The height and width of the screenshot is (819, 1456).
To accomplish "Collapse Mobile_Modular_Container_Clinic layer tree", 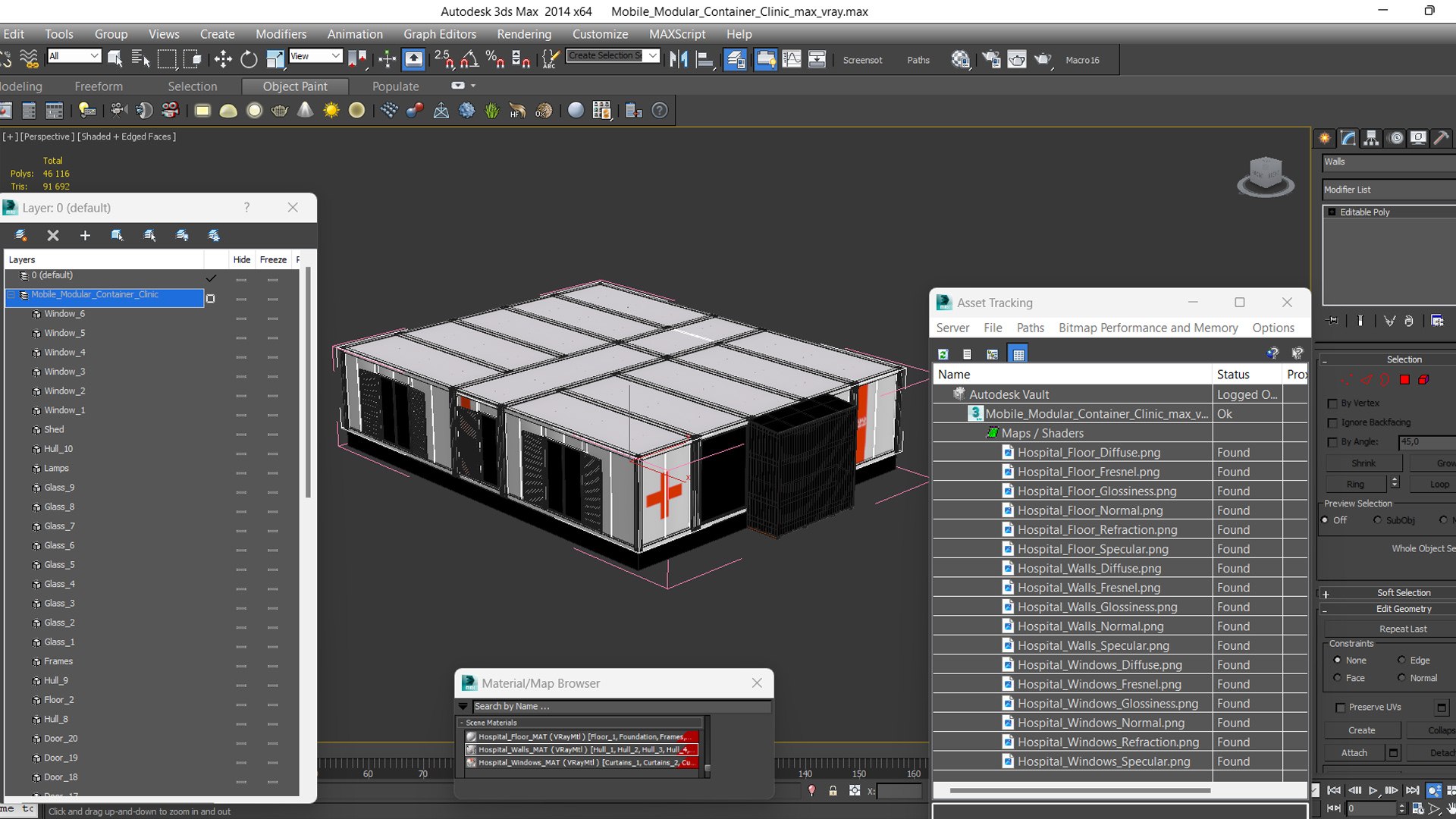I will coord(11,295).
